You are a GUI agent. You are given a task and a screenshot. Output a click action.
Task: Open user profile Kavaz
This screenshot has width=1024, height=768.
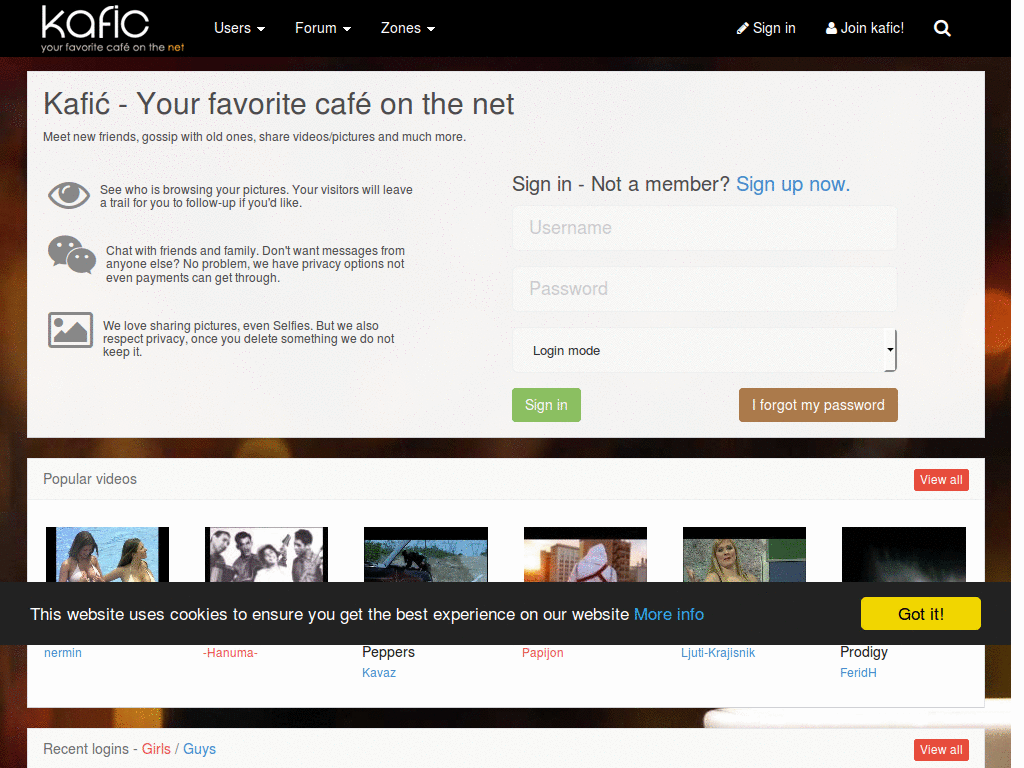pyautogui.click(x=379, y=673)
